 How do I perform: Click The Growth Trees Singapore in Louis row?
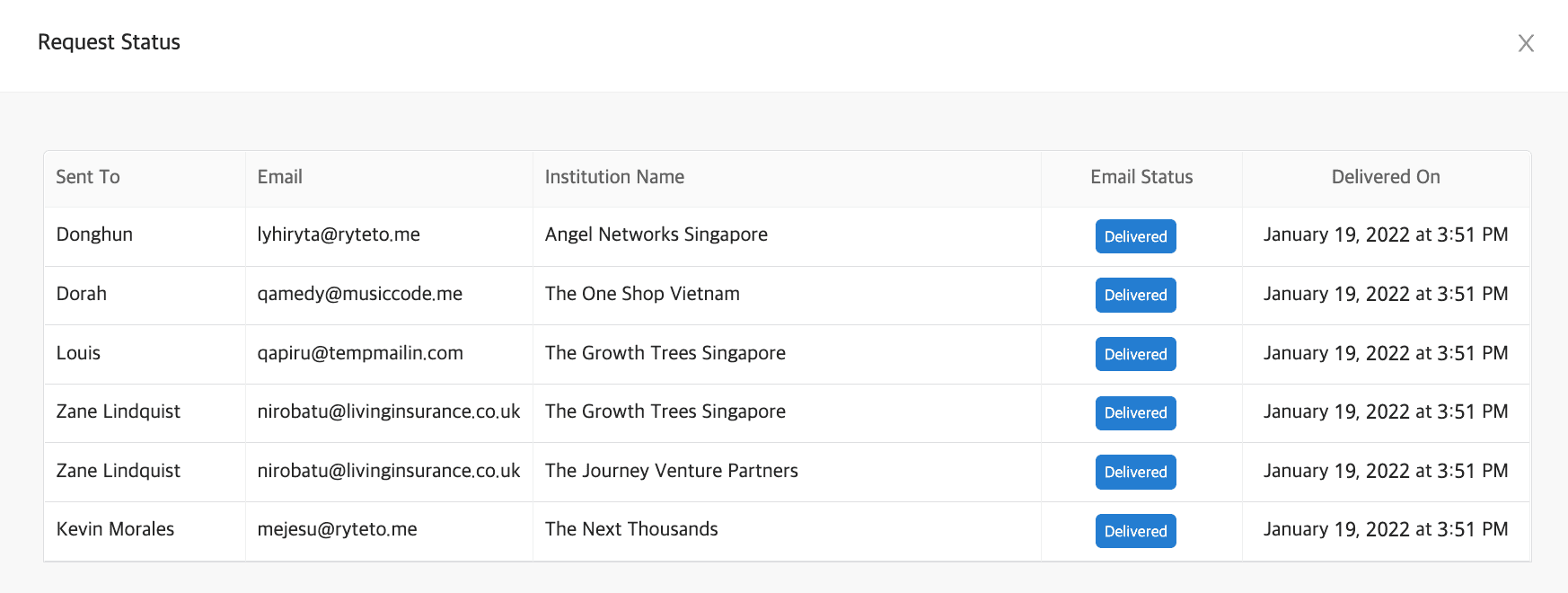point(665,353)
